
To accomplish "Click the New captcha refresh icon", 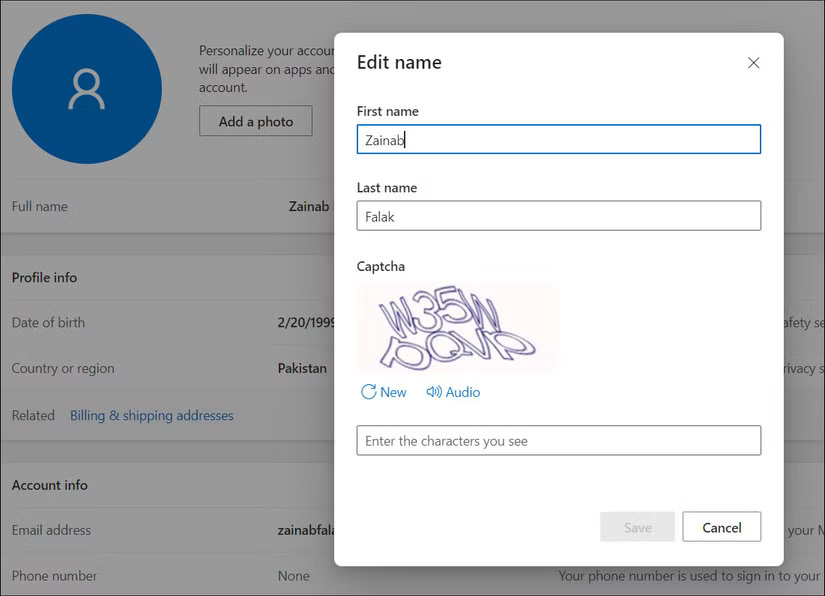I will tap(367, 392).
